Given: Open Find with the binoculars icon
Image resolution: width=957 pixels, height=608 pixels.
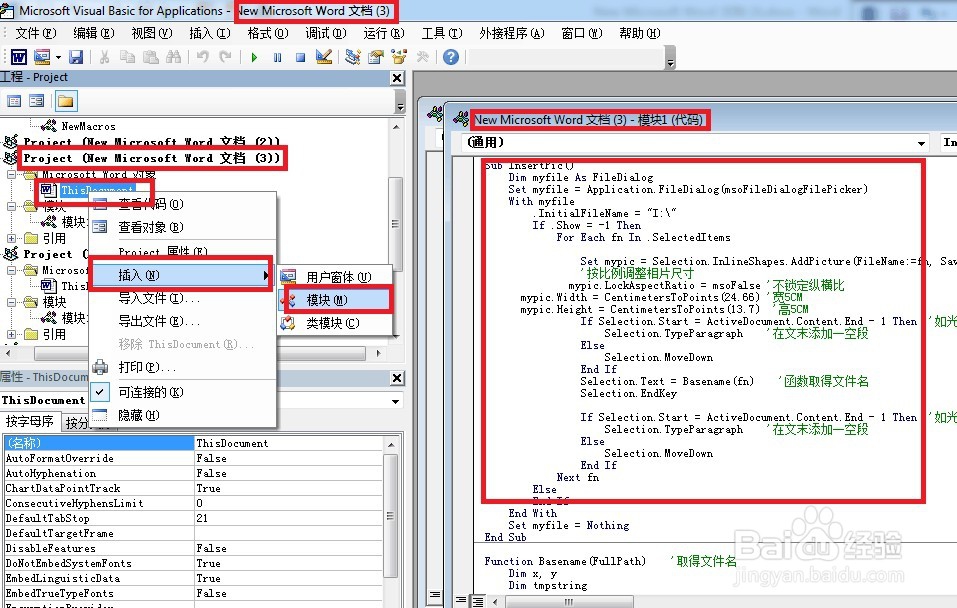Looking at the screenshot, I should 173,57.
